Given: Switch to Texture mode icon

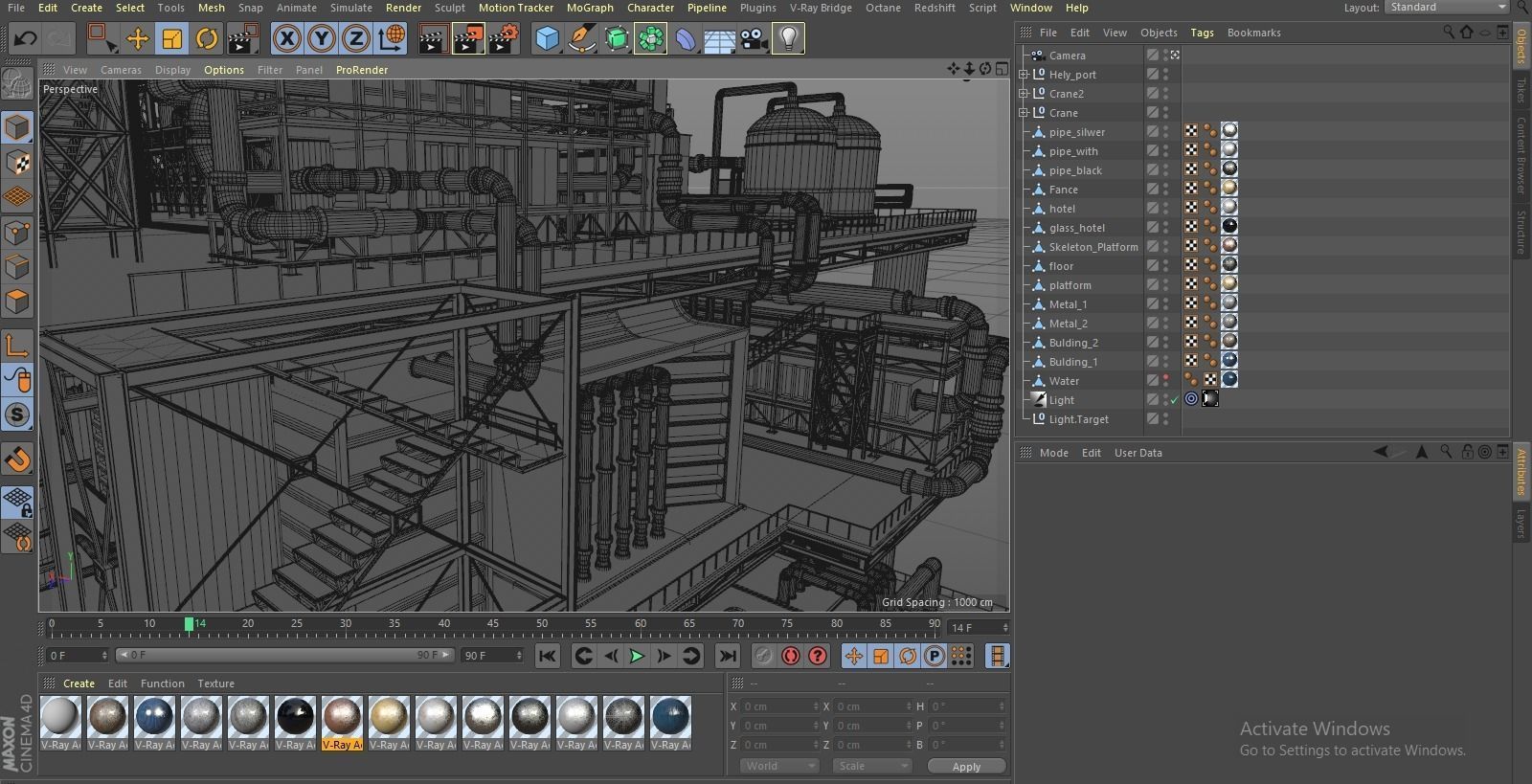Looking at the screenshot, I should [x=17, y=162].
